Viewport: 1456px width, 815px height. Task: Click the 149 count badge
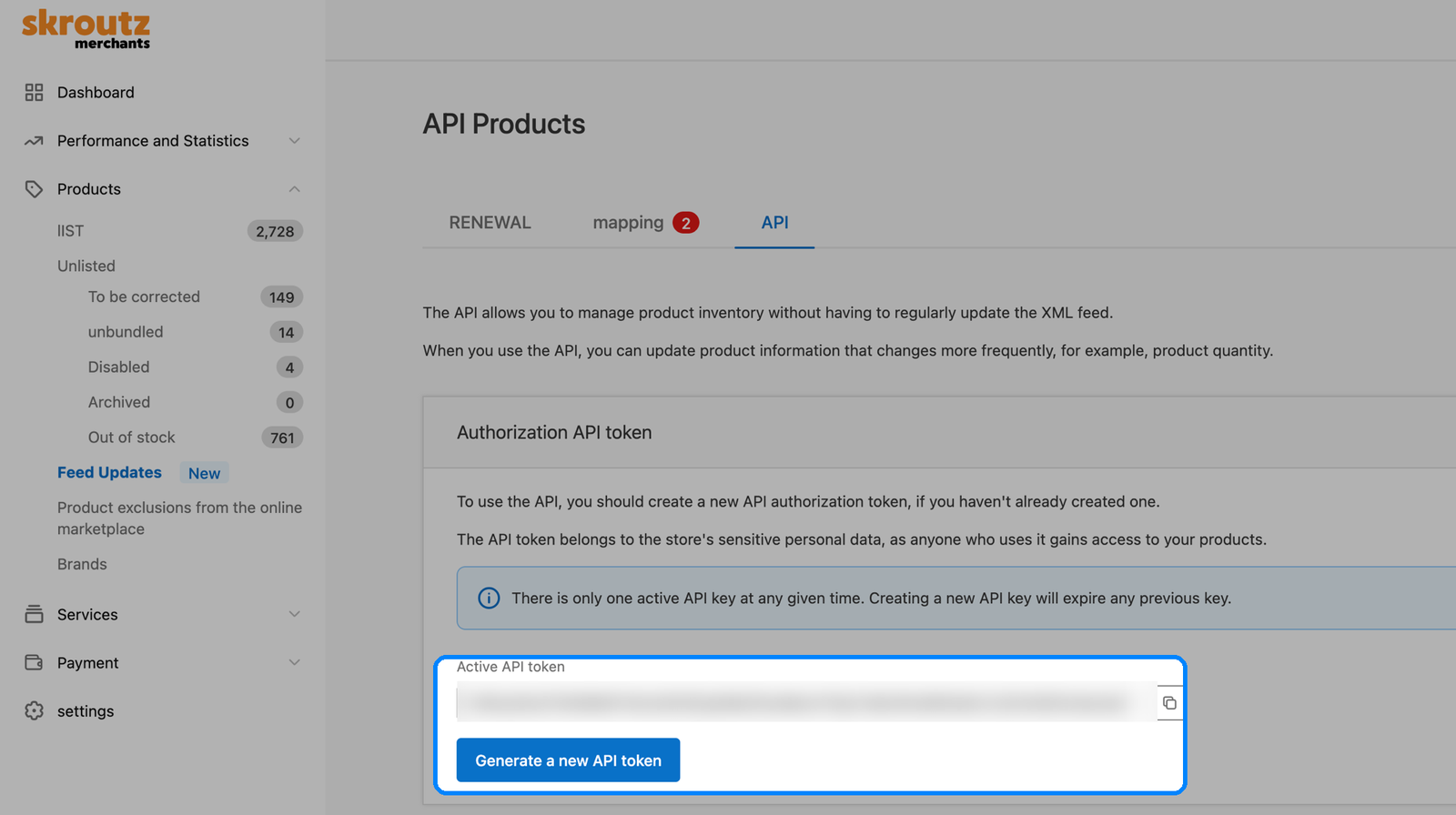281,297
